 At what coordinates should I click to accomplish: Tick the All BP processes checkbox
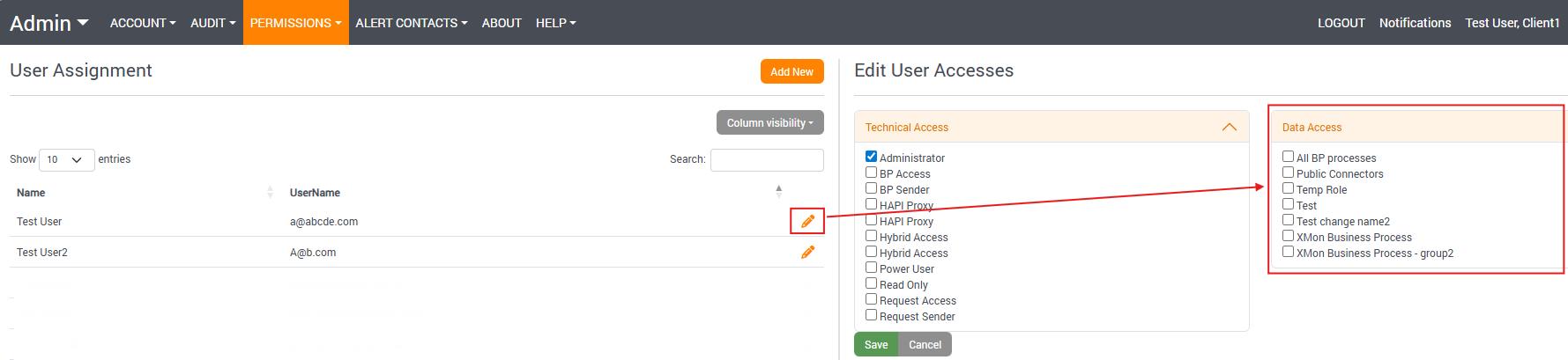(x=1288, y=157)
